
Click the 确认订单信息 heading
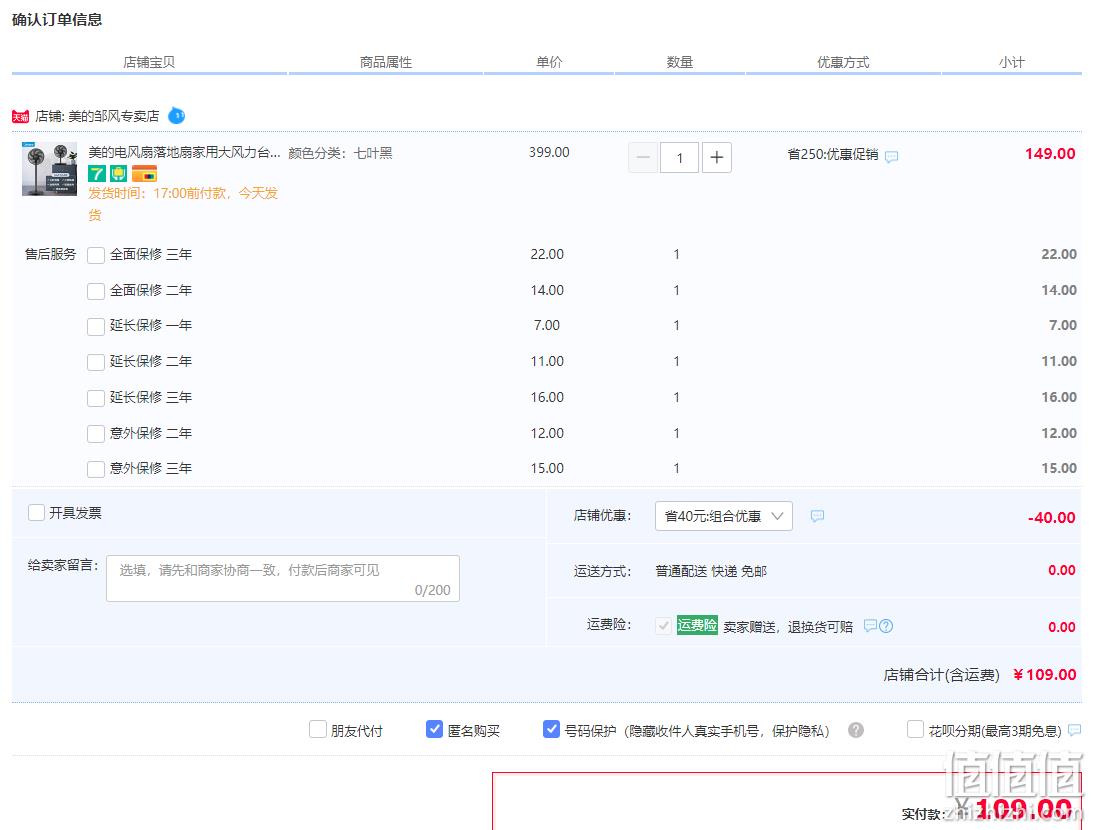tap(57, 20)
